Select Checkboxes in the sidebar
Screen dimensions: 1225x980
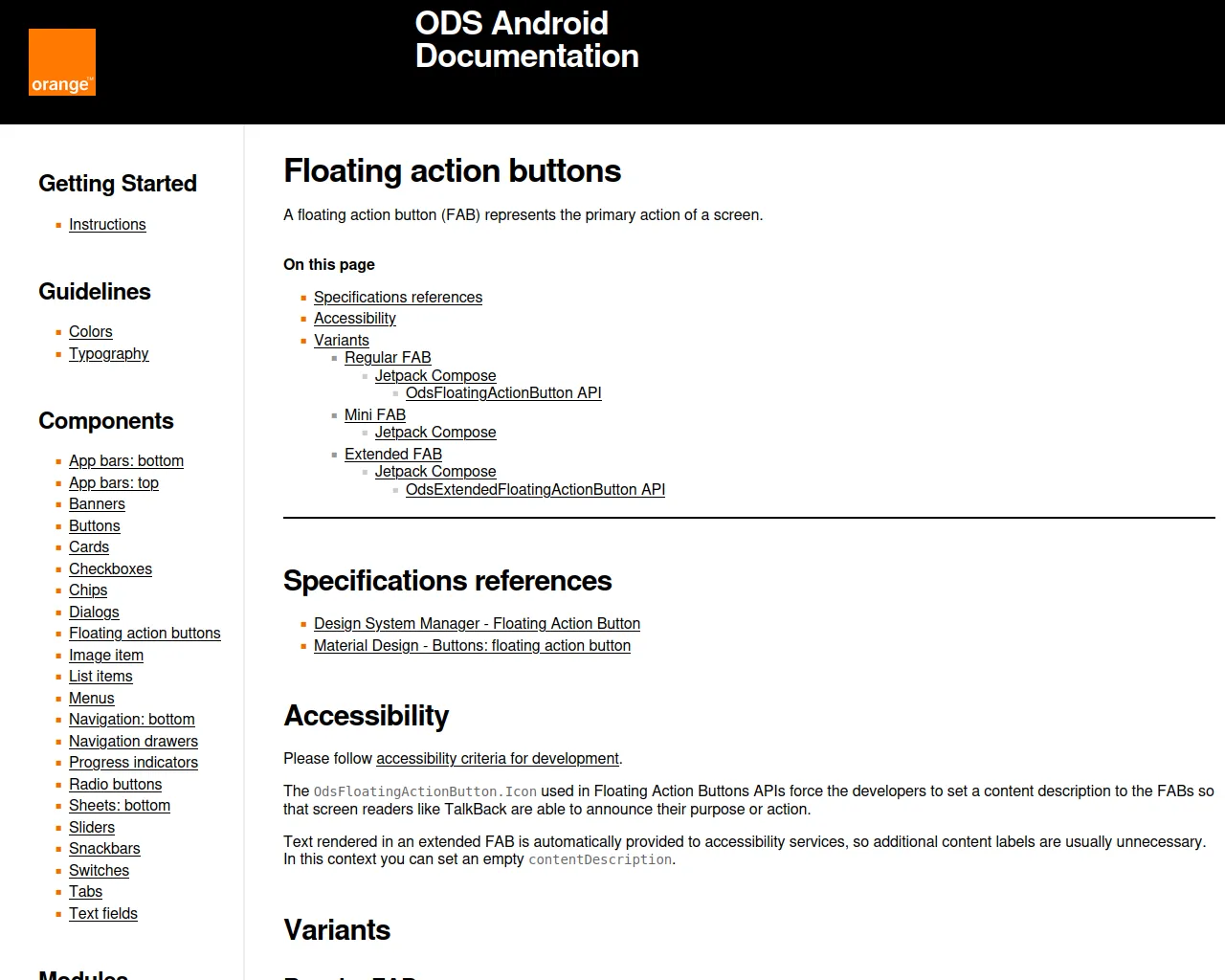click(110, 569)
